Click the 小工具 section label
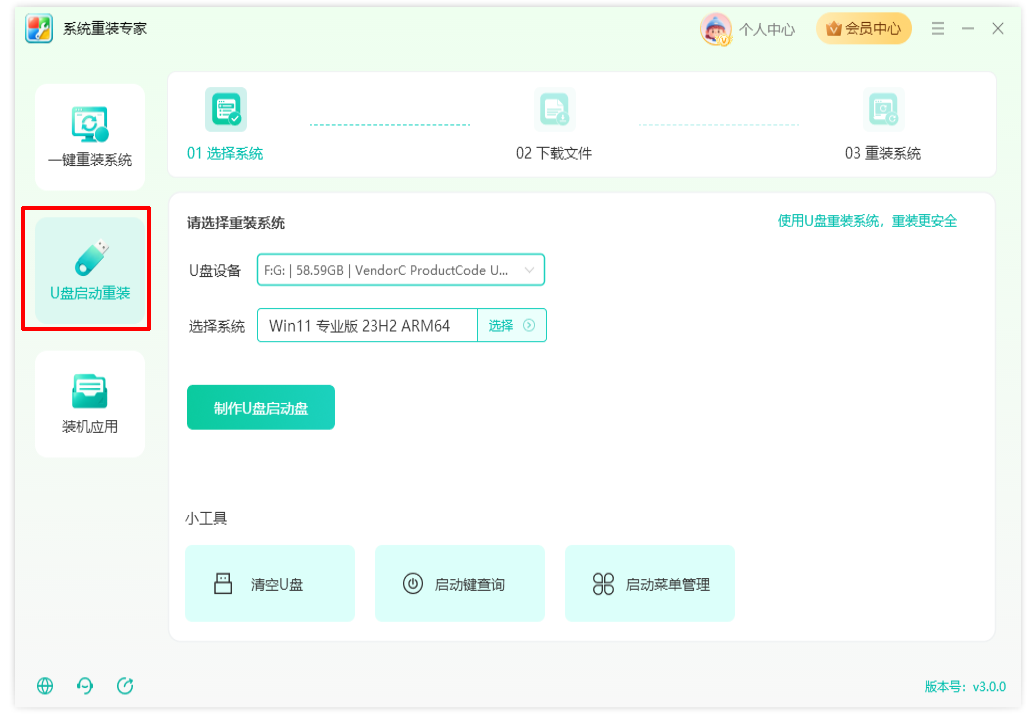This screenshot has width=1033, height=721. (206, 519)
